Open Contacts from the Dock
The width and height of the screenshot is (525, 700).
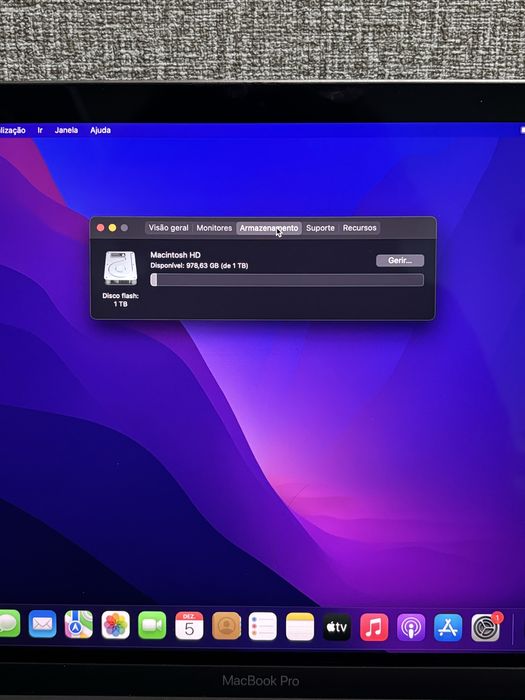click(226, 626)
